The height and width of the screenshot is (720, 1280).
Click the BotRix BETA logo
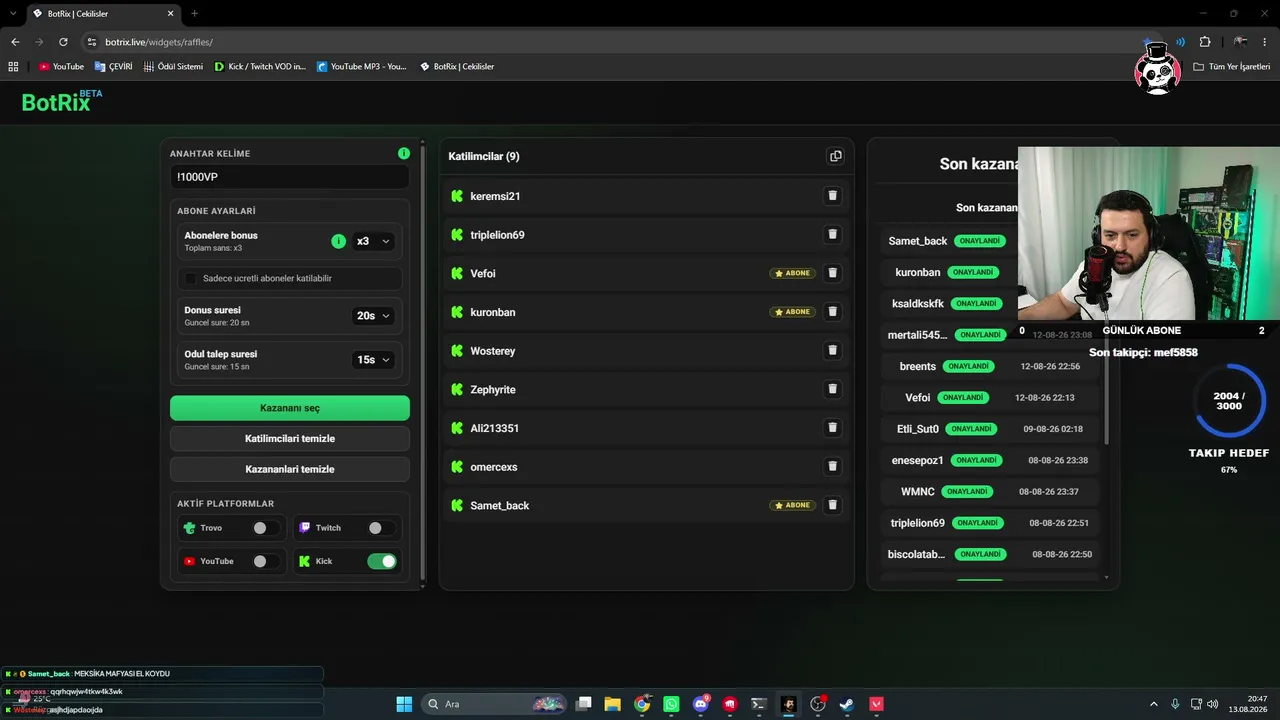coord(62,101)
